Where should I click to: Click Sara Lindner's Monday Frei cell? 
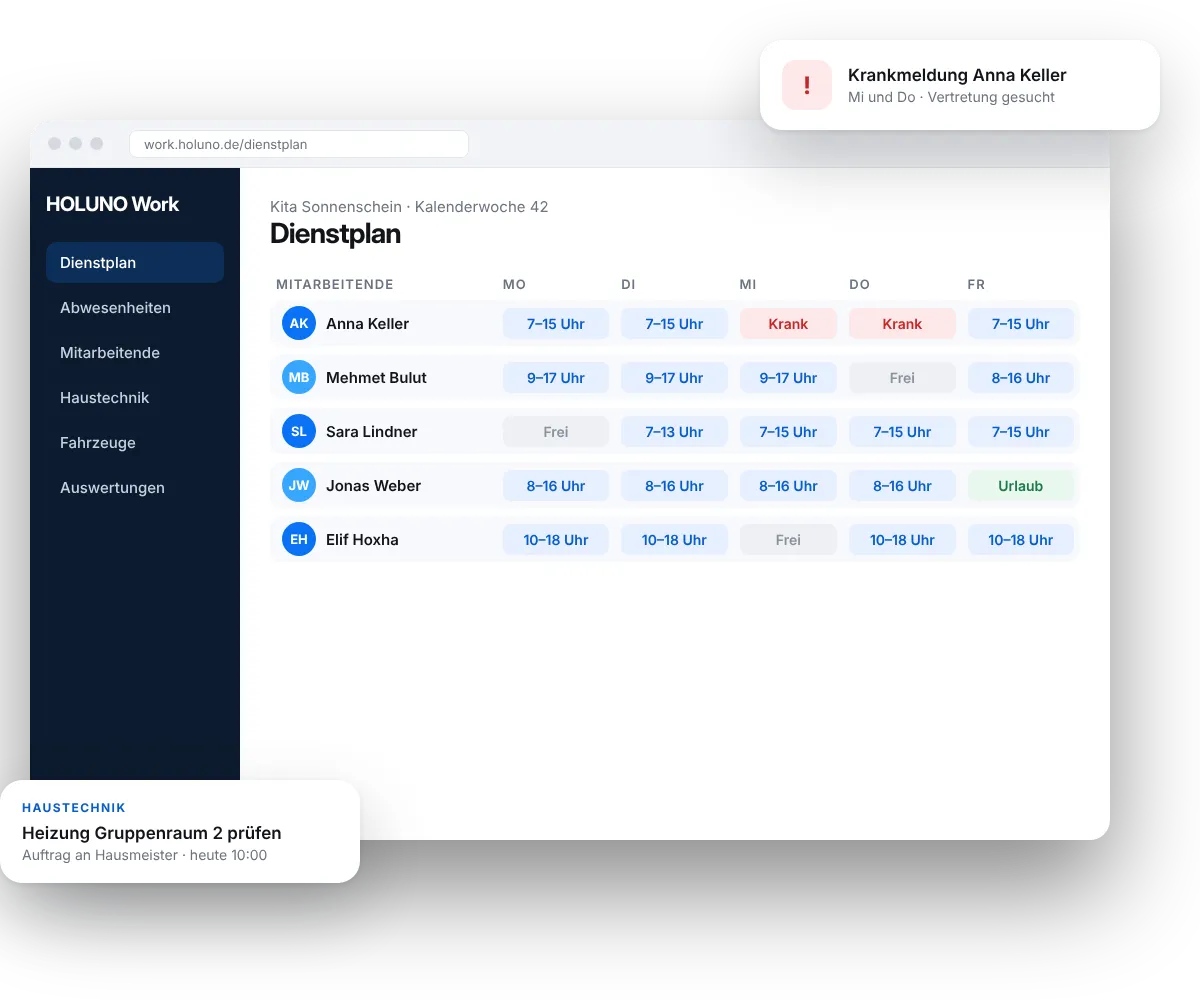pos(556,432)
